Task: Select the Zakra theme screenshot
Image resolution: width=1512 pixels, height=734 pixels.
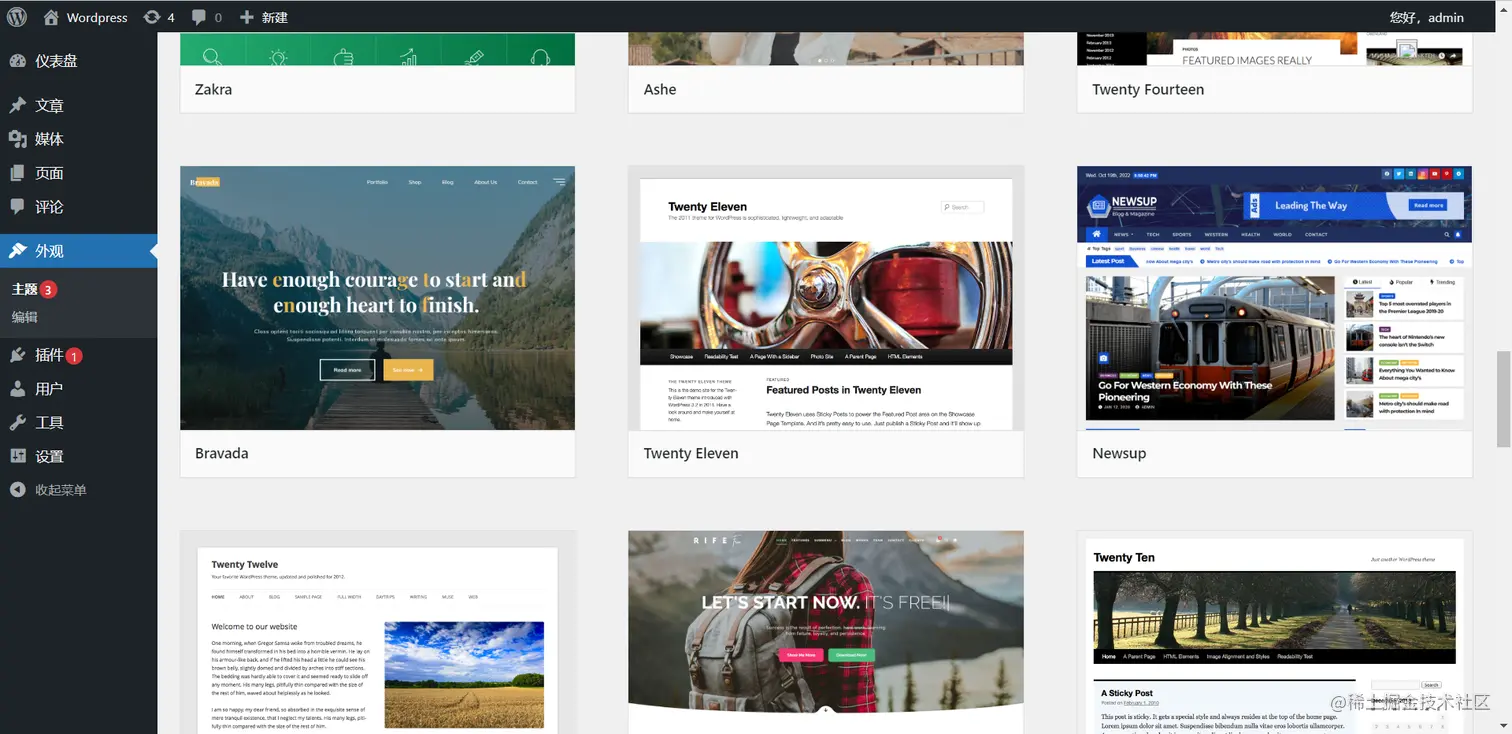Action: coord(377,49)
